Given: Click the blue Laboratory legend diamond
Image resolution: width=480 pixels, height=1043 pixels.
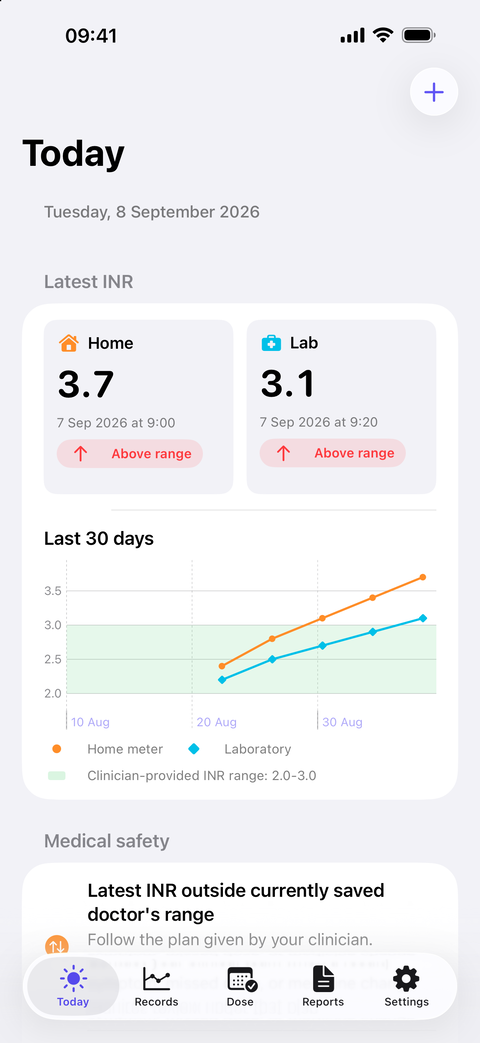Looking at the screenshot, I should [193, 749].
